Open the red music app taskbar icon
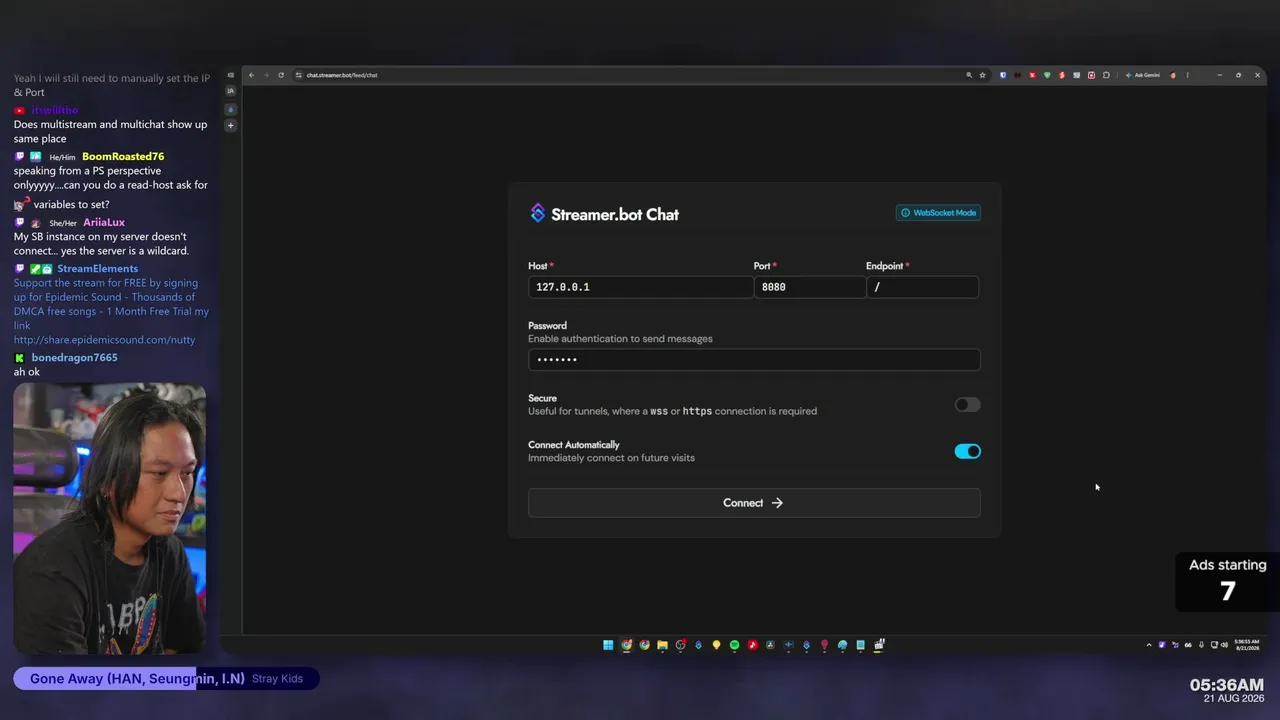The image size is (1280, 720). 752,645
